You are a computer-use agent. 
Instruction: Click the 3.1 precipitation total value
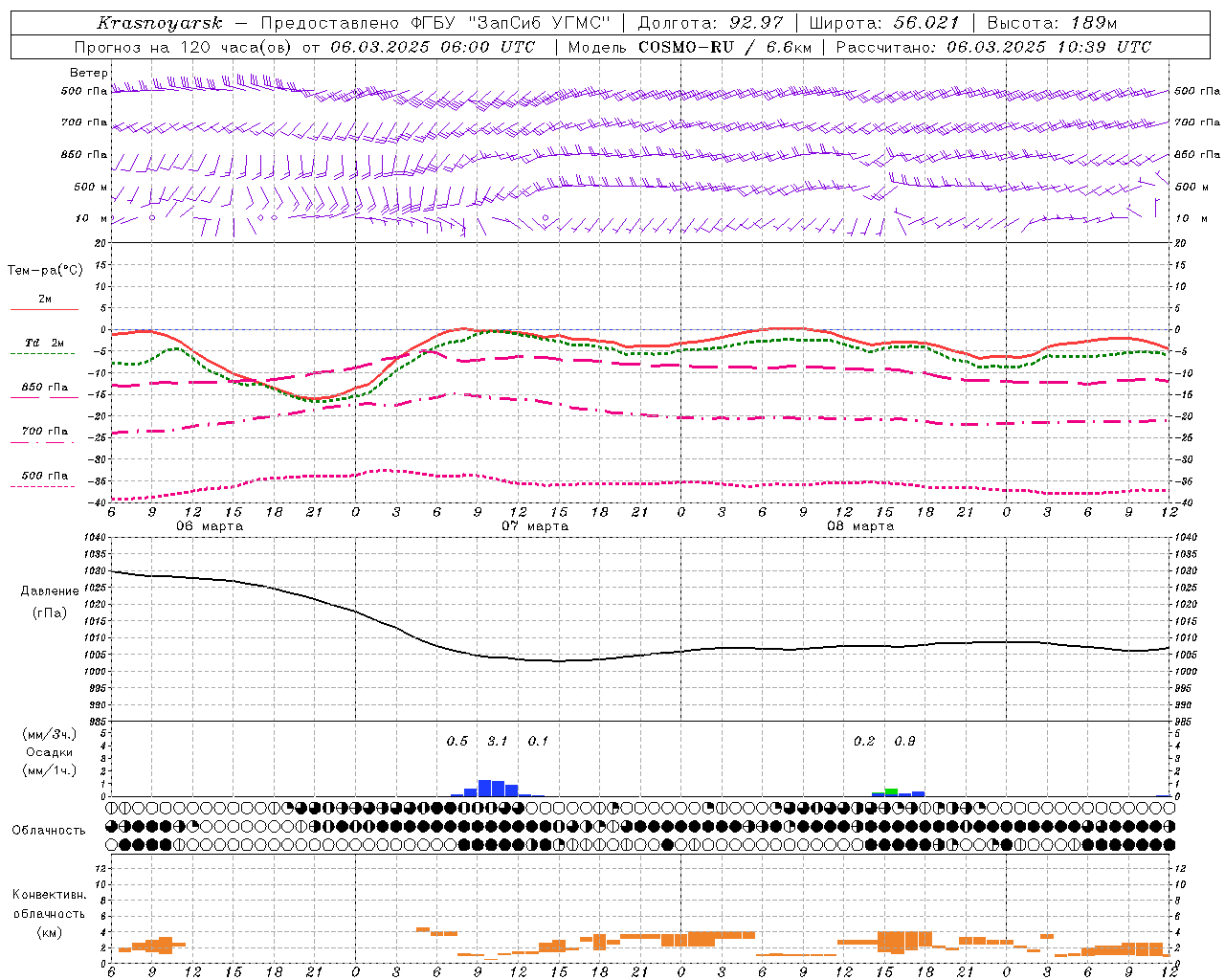coord(498,742)
